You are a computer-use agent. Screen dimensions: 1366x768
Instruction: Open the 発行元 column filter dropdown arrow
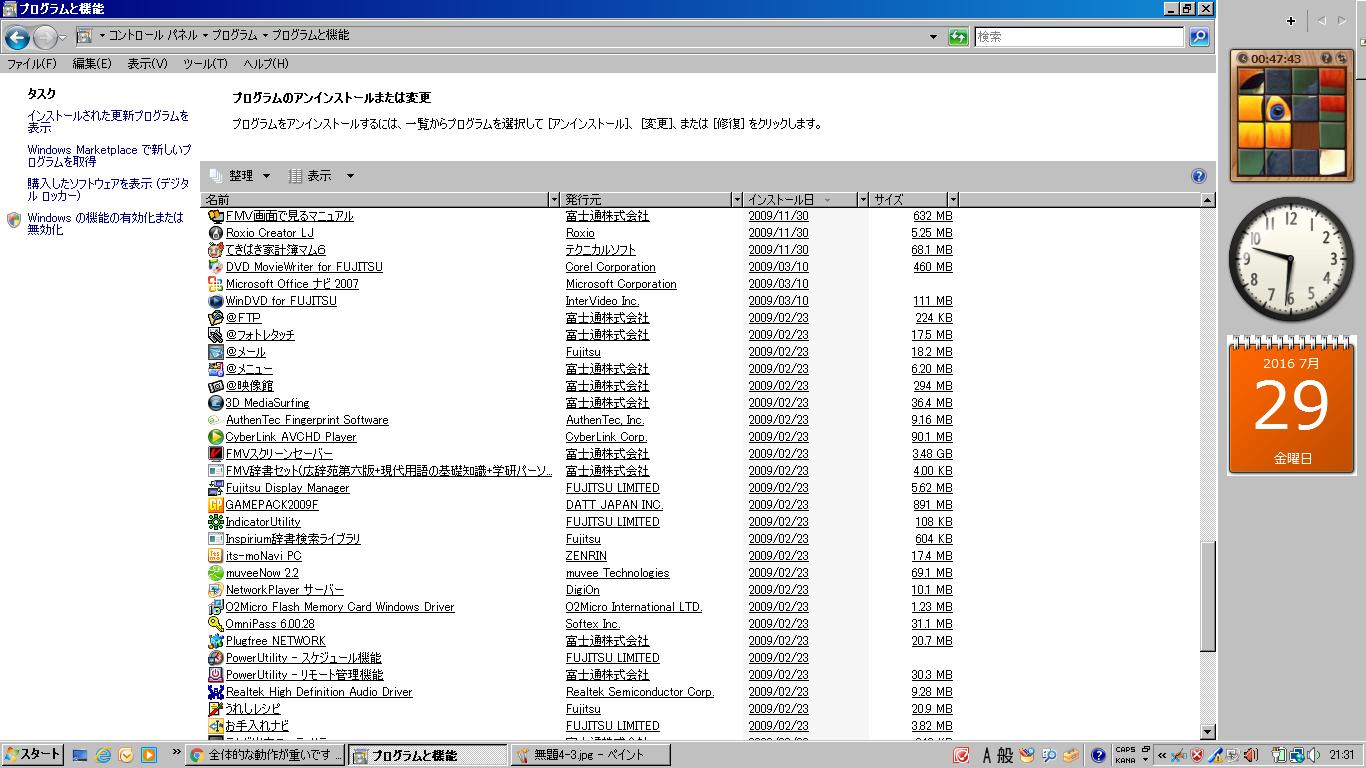(x=737, y=200)
